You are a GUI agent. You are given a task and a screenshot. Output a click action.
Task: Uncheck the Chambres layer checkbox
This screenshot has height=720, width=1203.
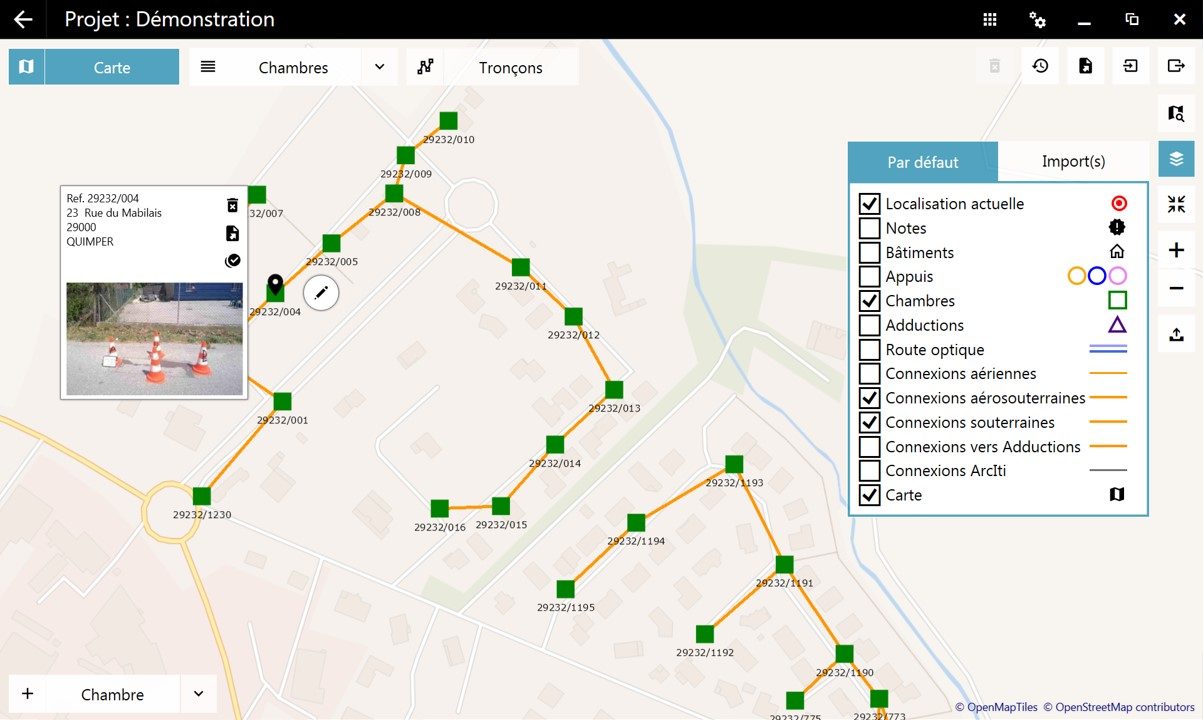[x=869, y=301]
